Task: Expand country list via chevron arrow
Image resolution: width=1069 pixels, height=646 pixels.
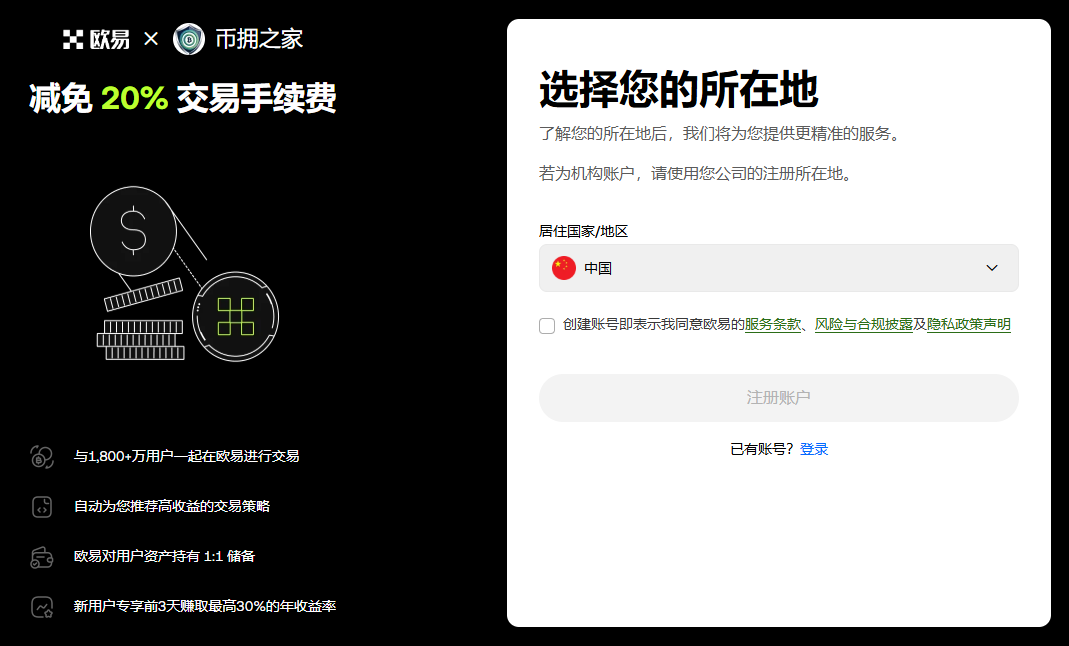Action: pos(992,268)
